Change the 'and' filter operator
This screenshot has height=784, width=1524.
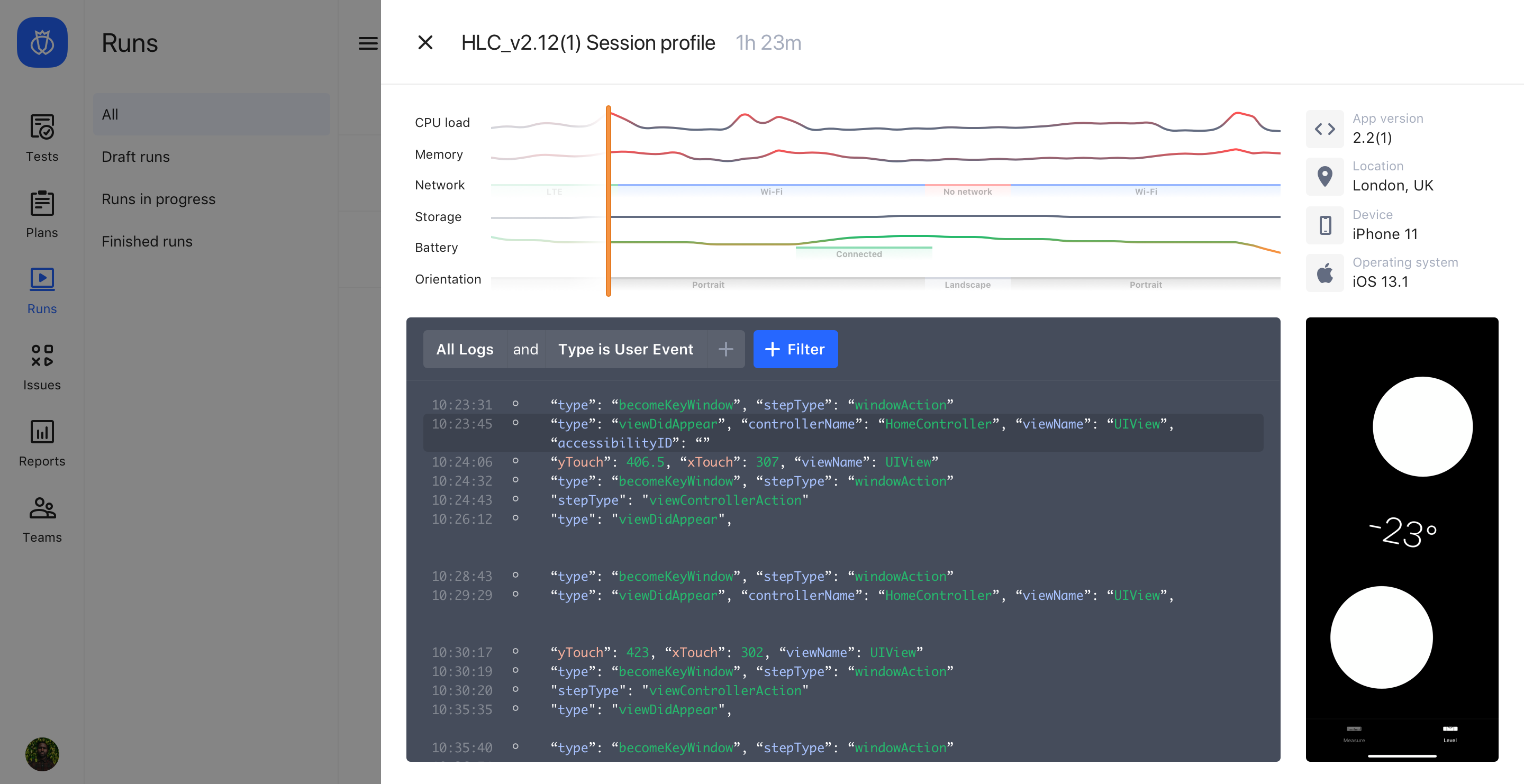(525, 350)
